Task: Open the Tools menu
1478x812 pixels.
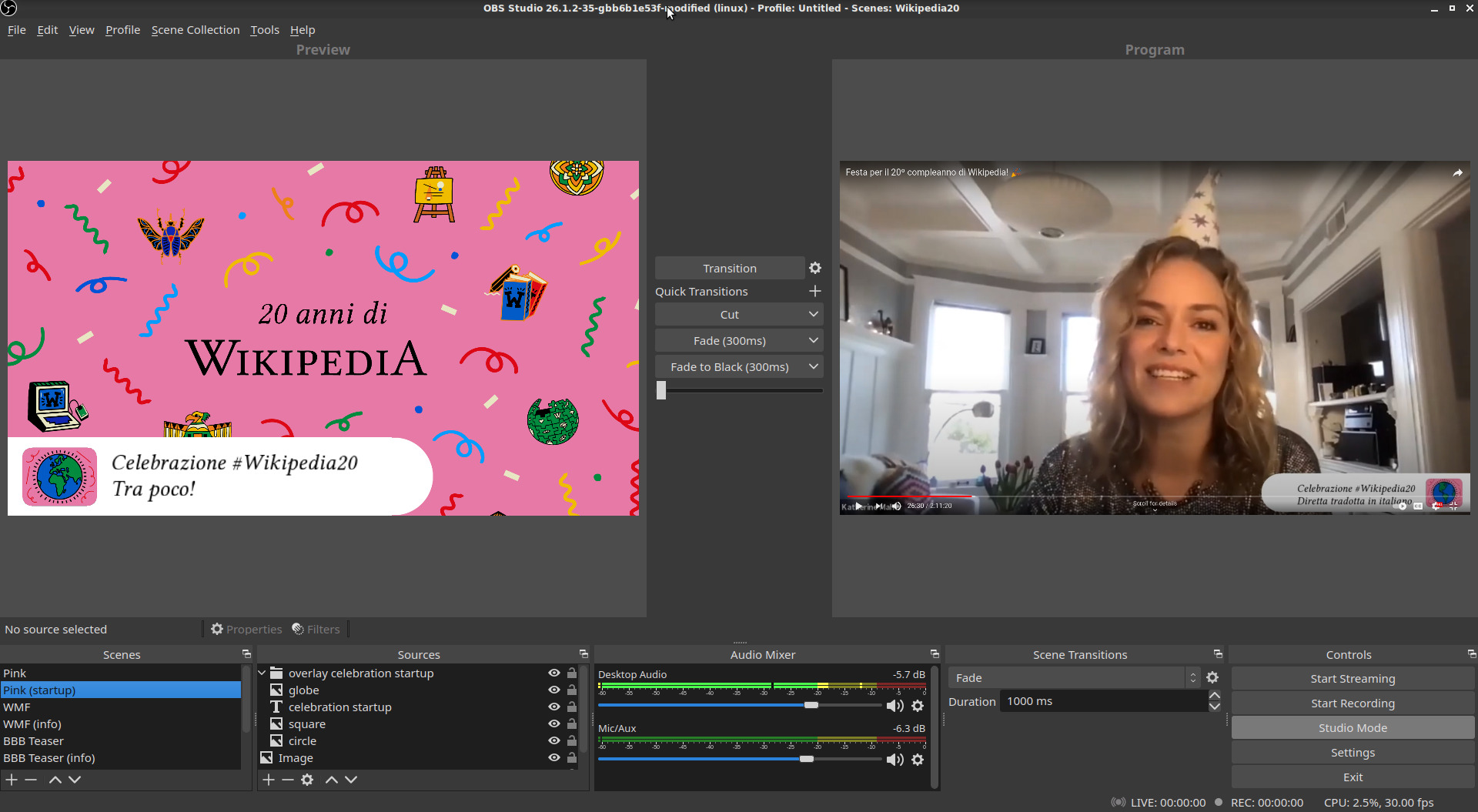Action: pyautogui.click(x=264, y=29)
